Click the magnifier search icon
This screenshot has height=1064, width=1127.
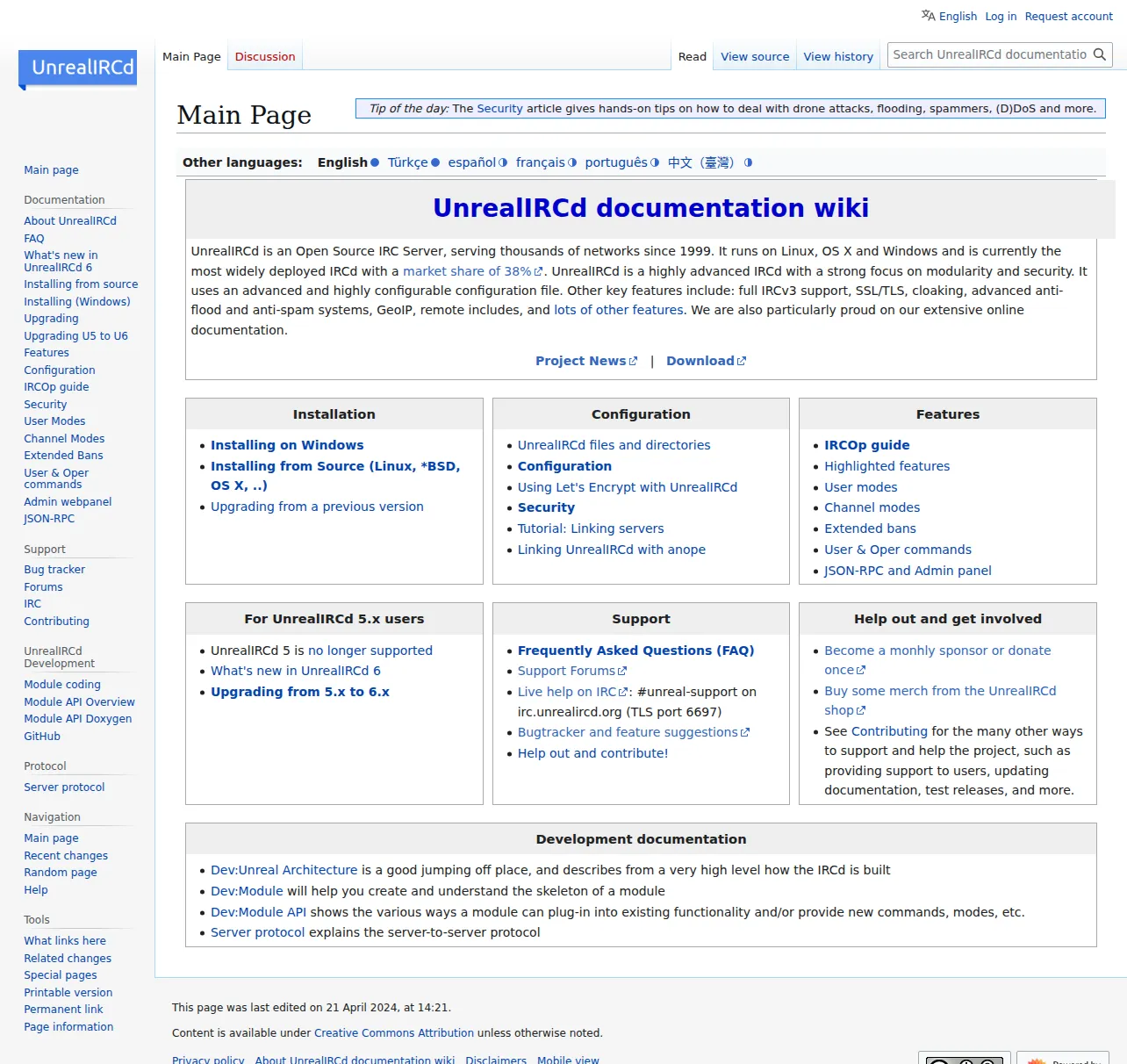pyautogui.click(x=1100, y=54)
